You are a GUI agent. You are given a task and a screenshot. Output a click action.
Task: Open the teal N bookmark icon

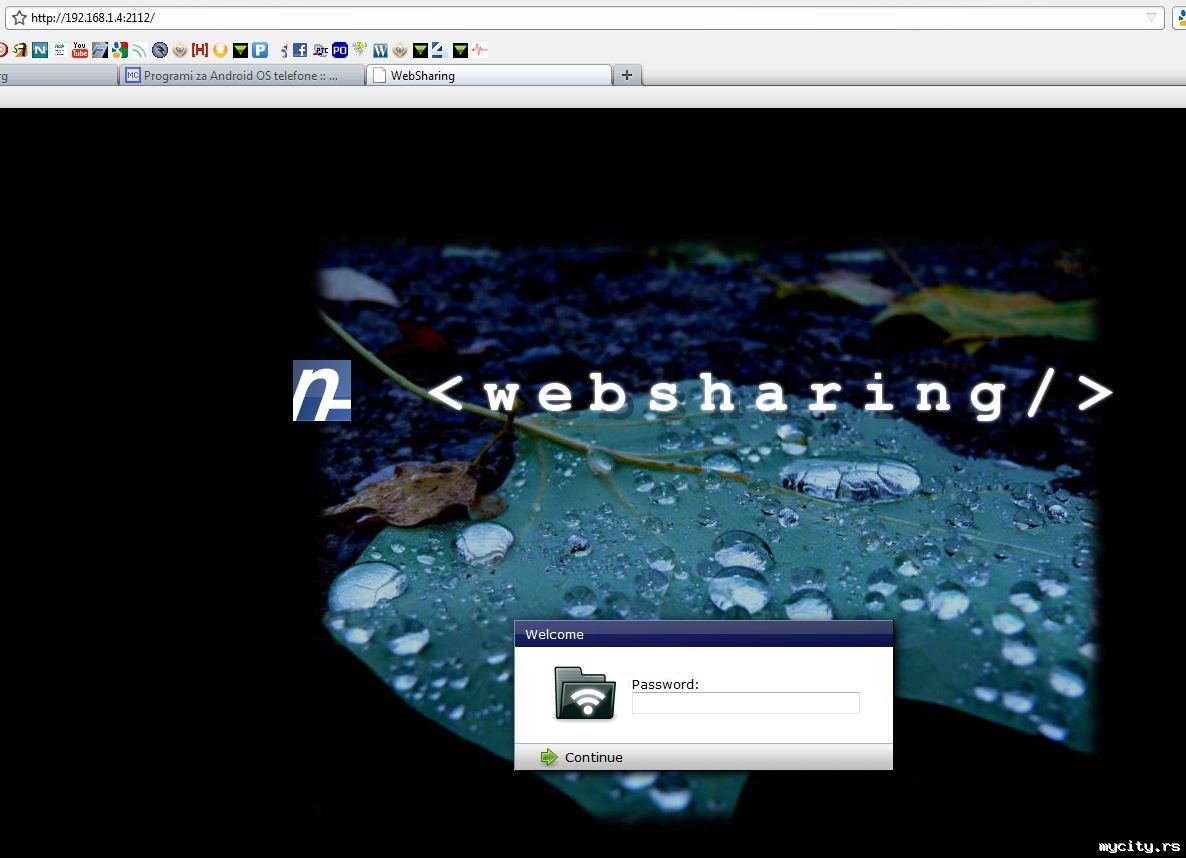(x=40, y=50)
